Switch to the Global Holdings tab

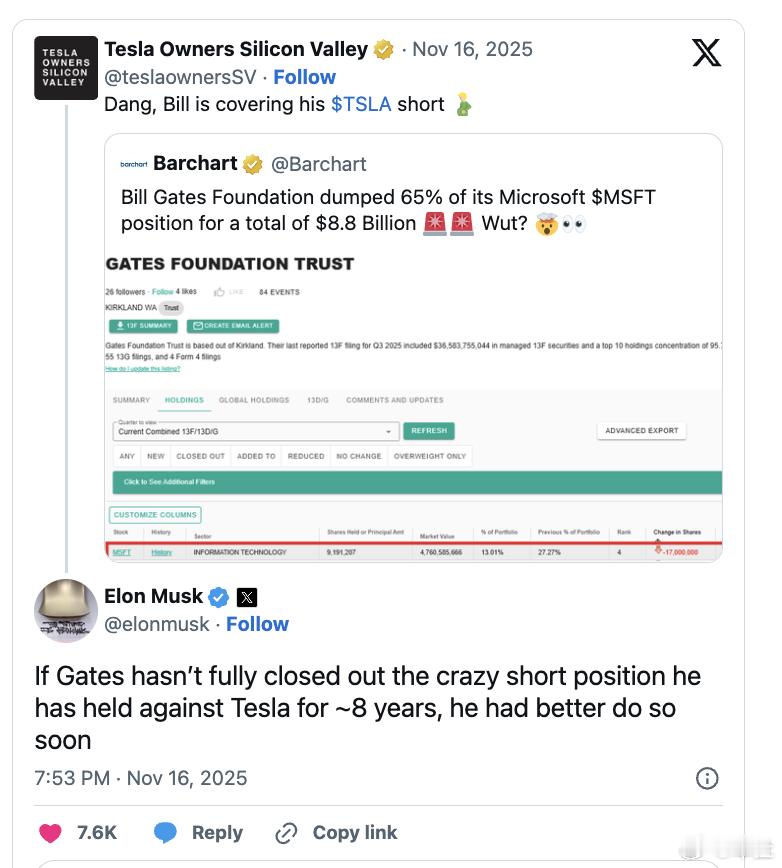coord(254,400)
